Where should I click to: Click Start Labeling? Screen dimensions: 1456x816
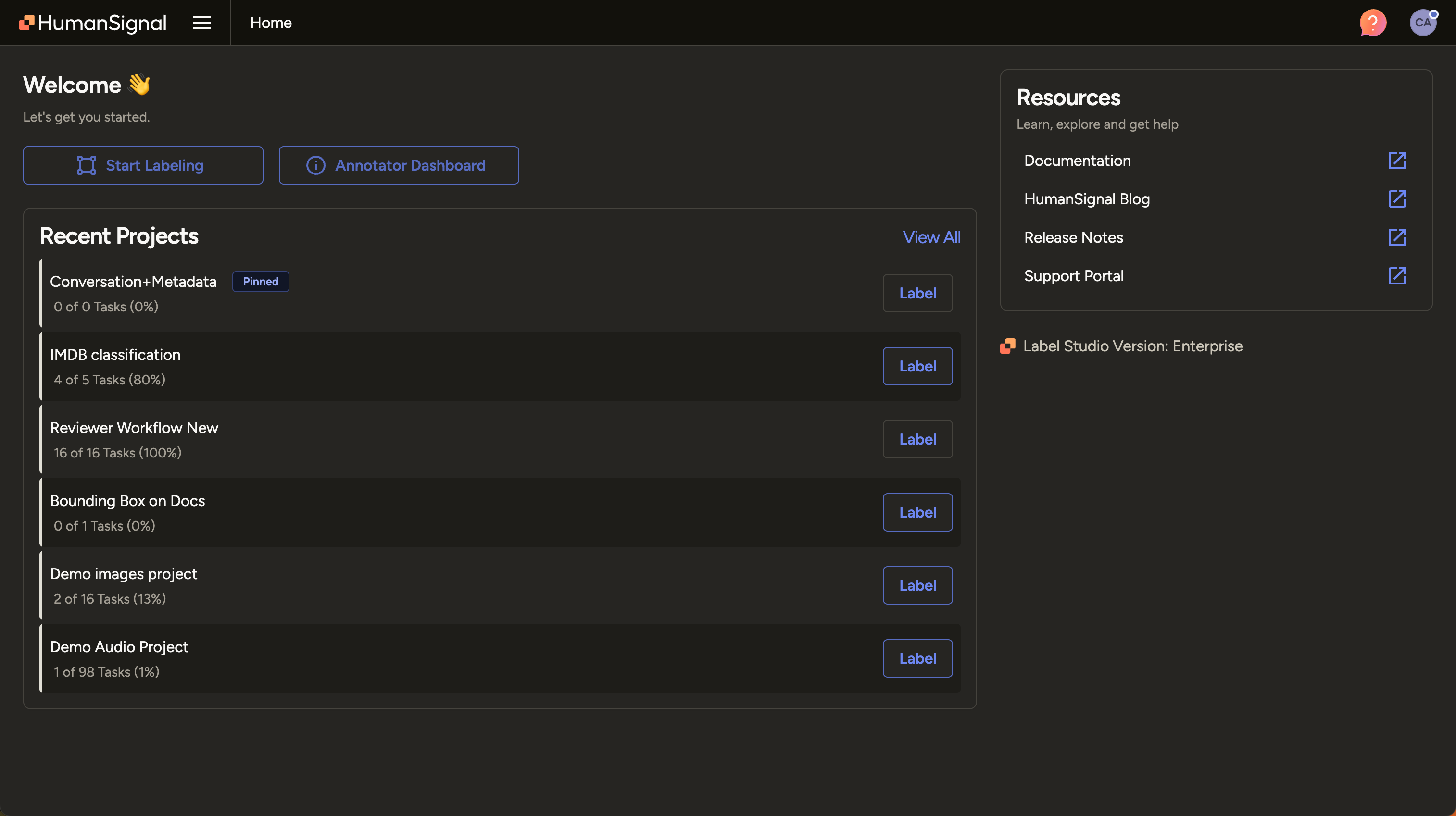142,165
